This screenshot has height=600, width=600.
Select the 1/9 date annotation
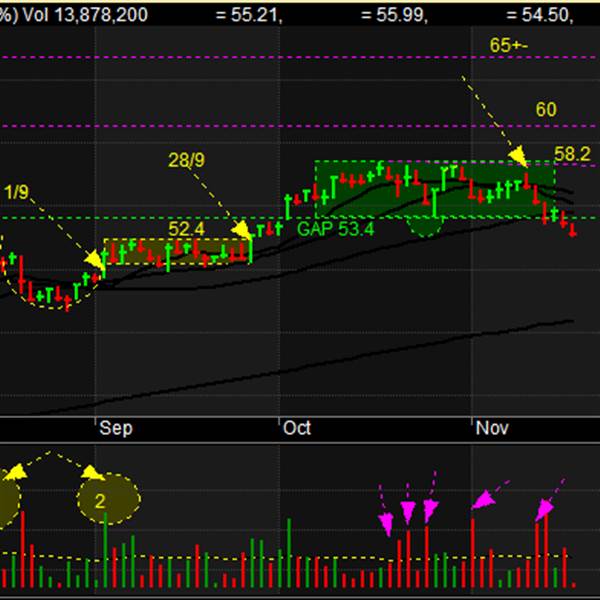coord(16,192)
